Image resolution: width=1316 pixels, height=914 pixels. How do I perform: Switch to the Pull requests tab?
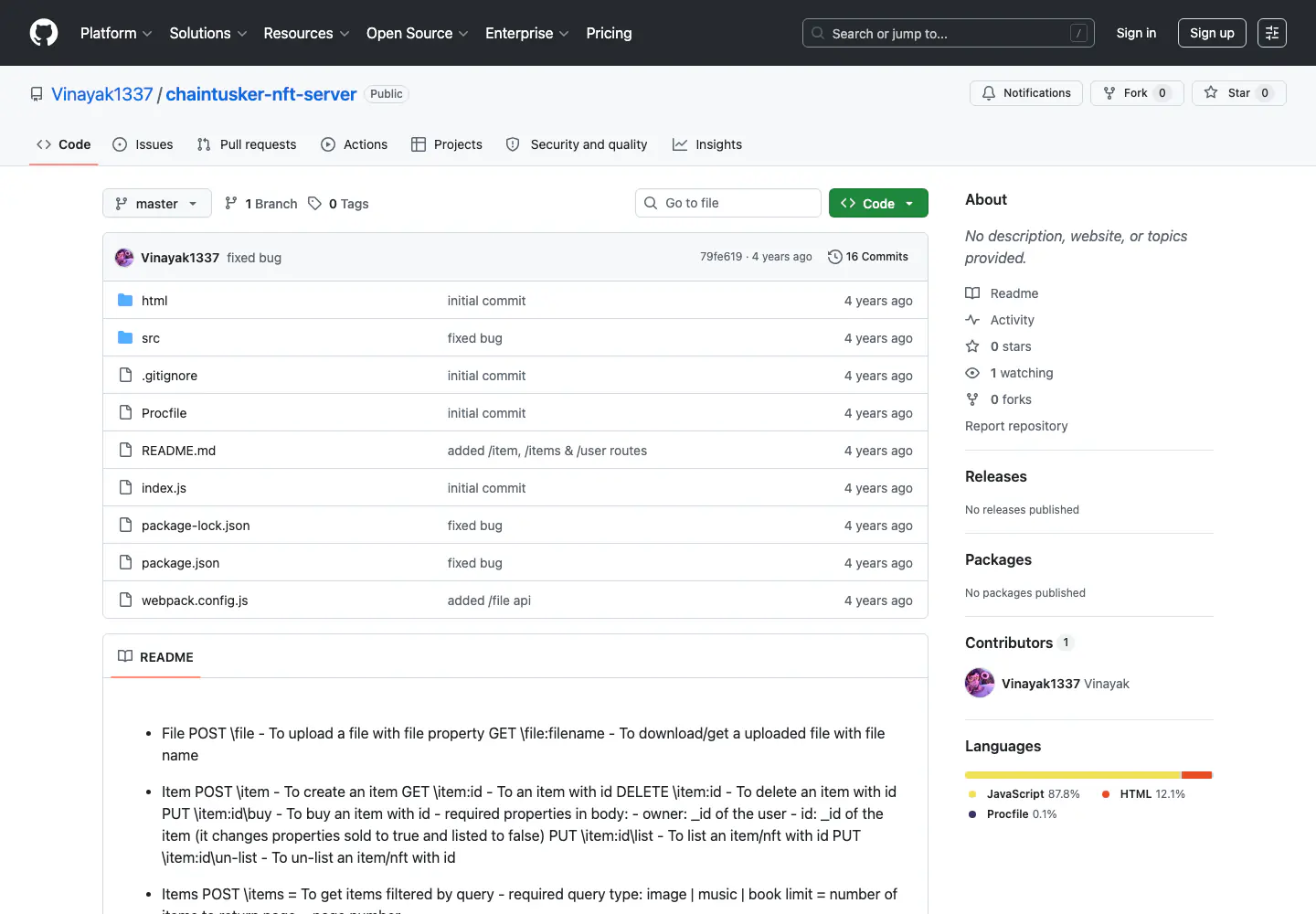(x=247, y=144)
